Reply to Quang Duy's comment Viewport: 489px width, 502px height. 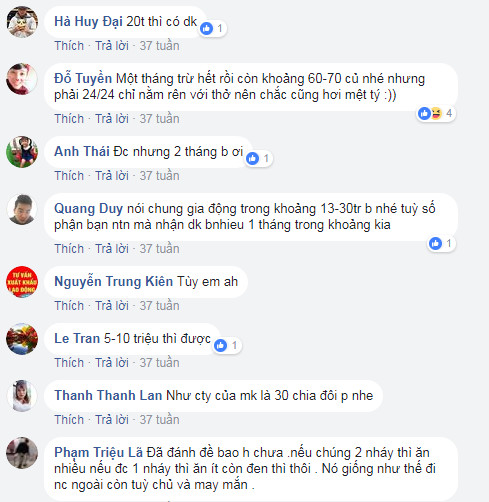(112, 249)
